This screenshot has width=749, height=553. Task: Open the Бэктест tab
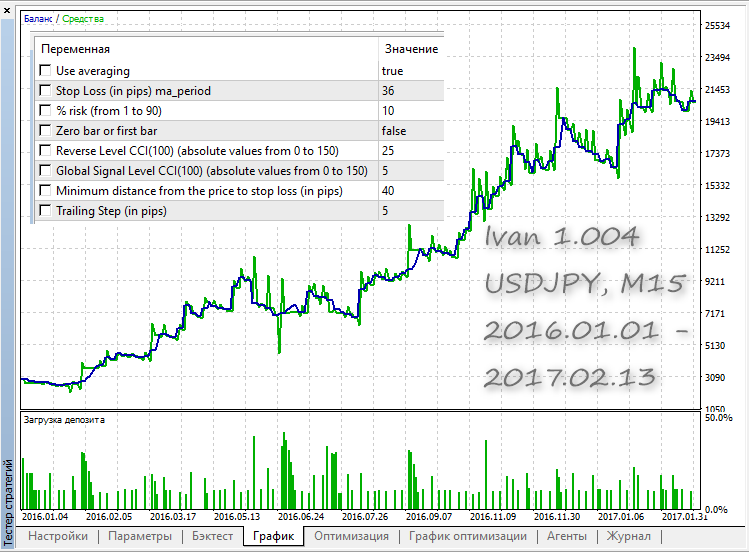point(213,536)
